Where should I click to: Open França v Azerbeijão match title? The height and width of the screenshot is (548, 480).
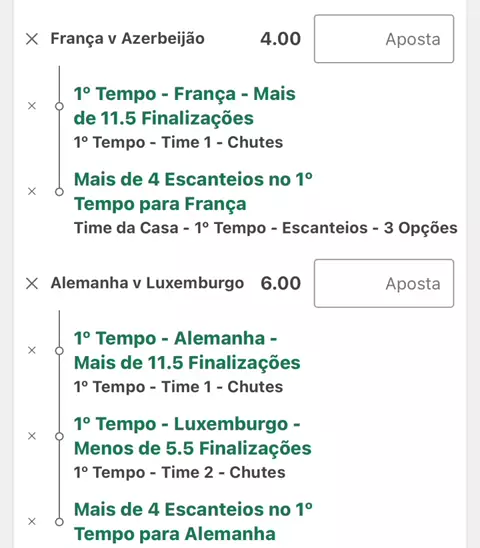(128, 38)
